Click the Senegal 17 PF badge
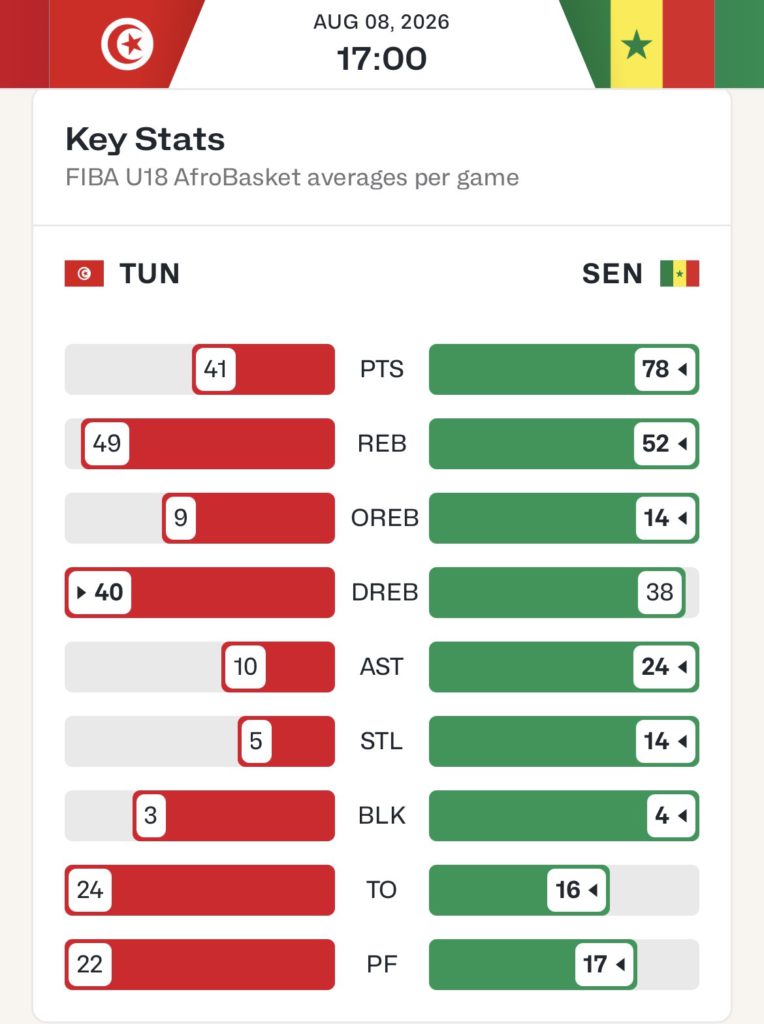Screen dimensions: 764x1024 [x=604, y=964]
